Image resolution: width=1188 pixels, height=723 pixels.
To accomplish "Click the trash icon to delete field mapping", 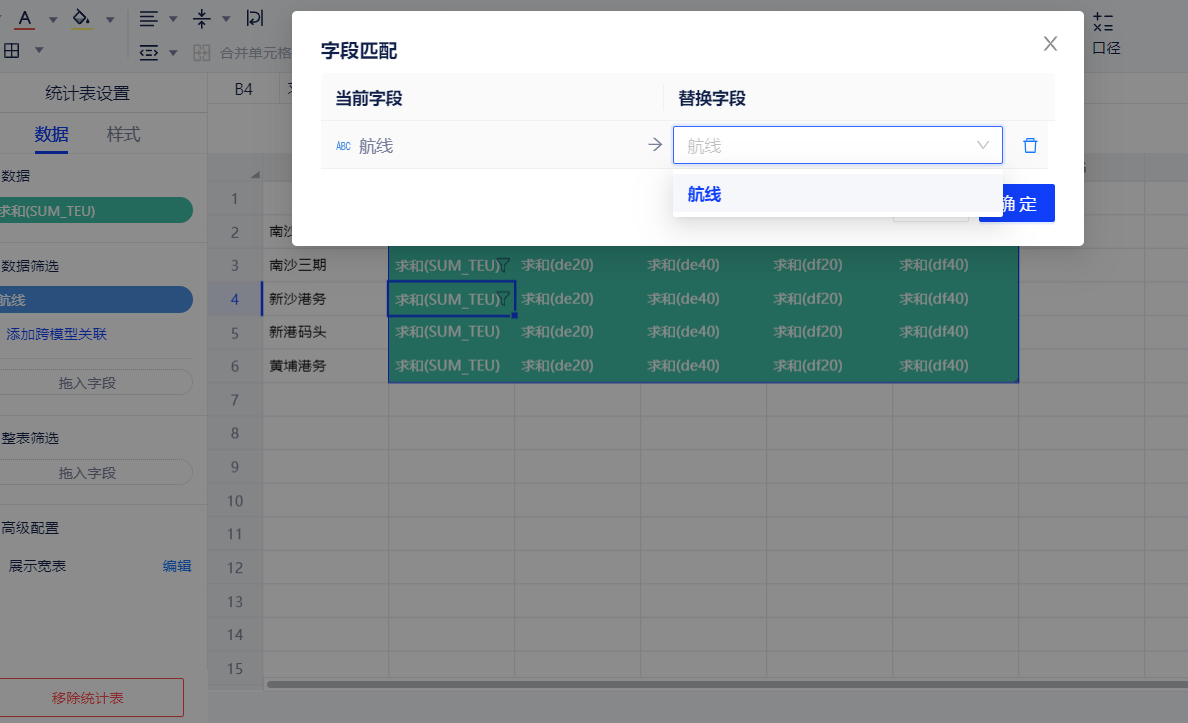I will pyautogui.click(x=1030, y=146).
